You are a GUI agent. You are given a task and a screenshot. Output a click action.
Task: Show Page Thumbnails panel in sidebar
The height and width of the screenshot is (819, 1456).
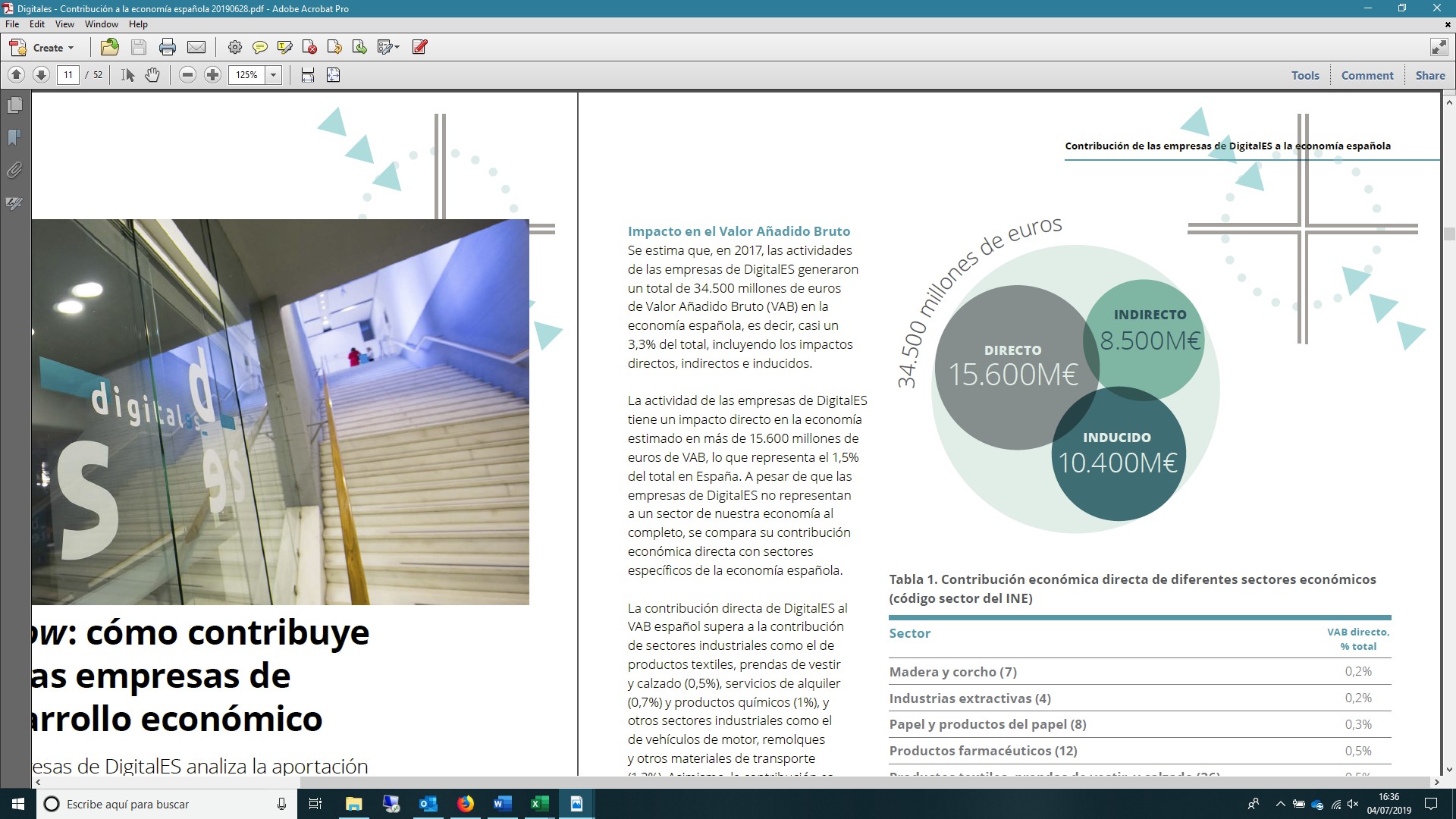click(14, 105)
